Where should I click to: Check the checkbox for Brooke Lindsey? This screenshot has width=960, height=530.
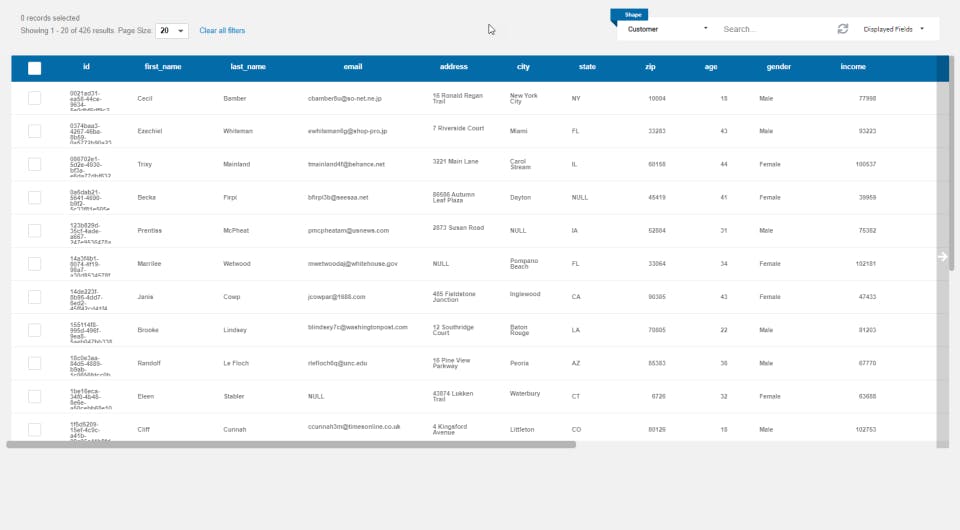[x=34, y=330]
